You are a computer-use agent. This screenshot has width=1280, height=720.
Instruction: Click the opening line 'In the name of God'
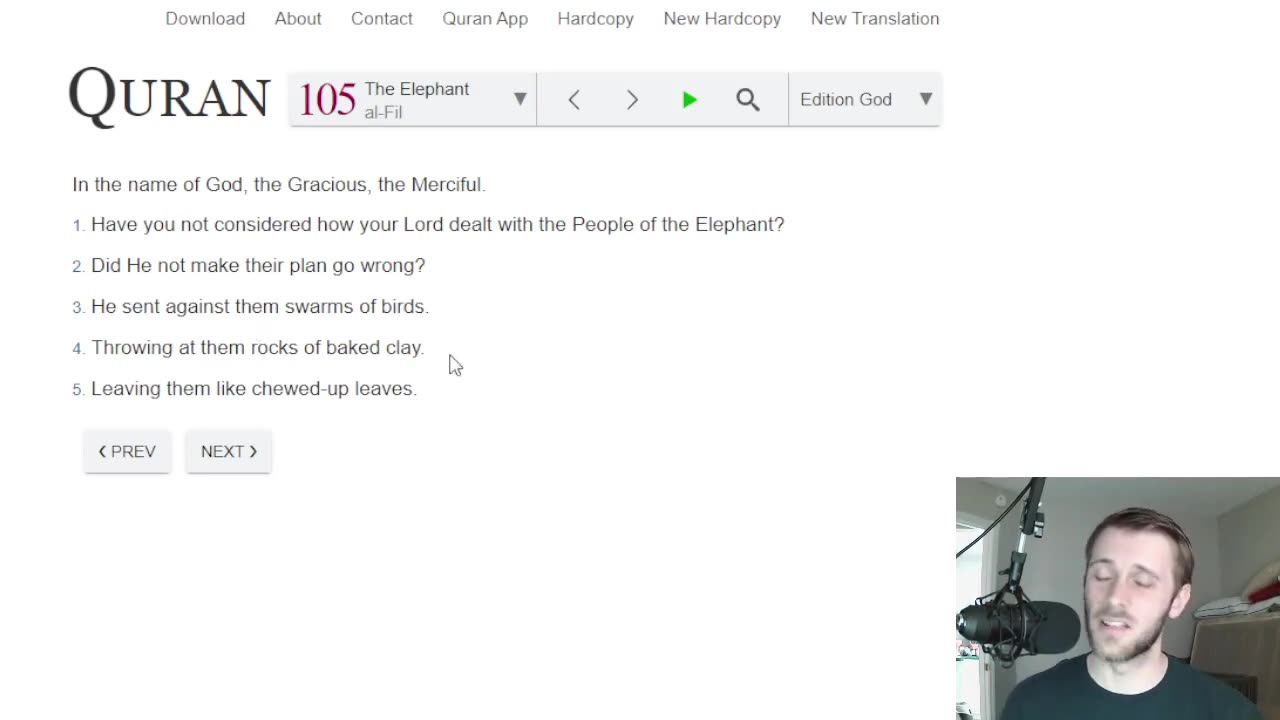278,184
